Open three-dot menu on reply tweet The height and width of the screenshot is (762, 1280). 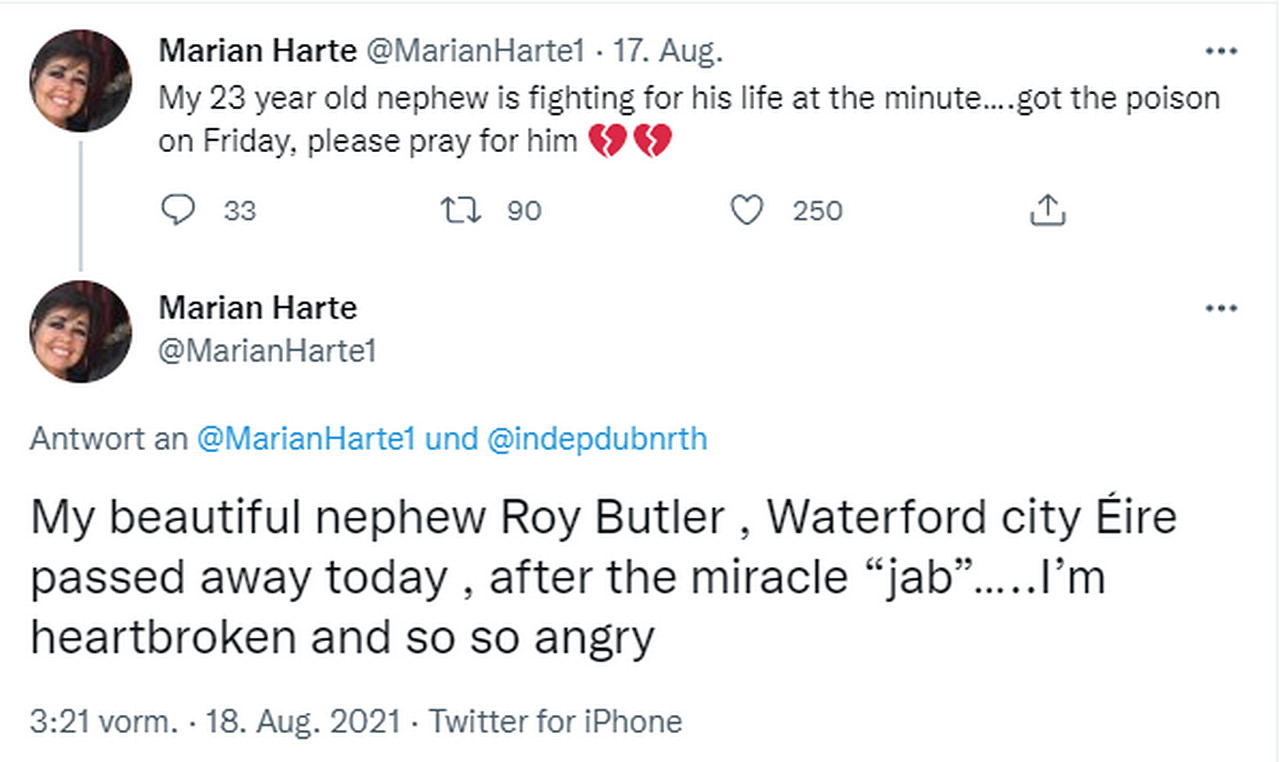click(x=1221, y=309)
